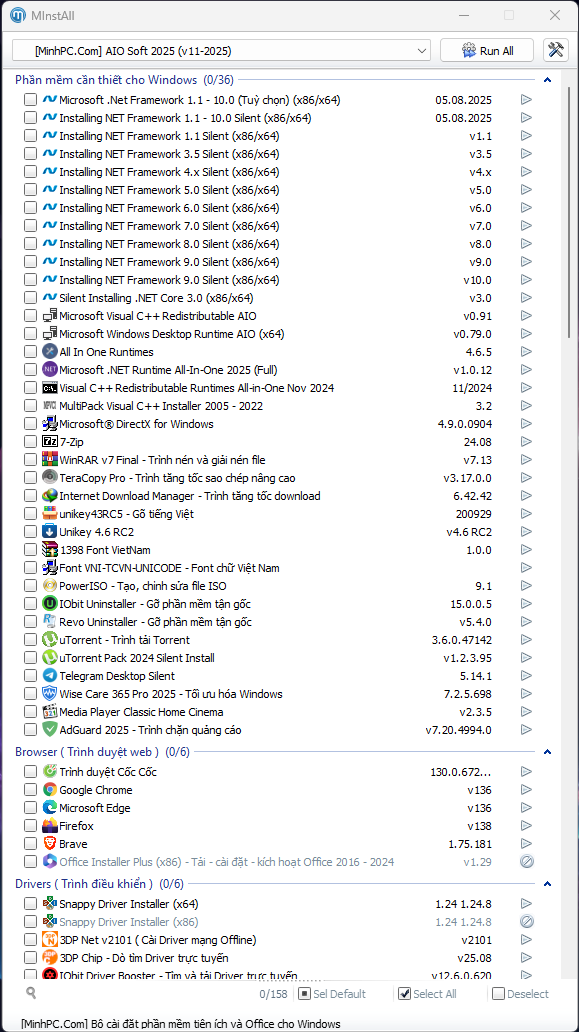
Task: Collapse the Phần mềm cần thiết cho Windows section
Action: click(547, 80)
